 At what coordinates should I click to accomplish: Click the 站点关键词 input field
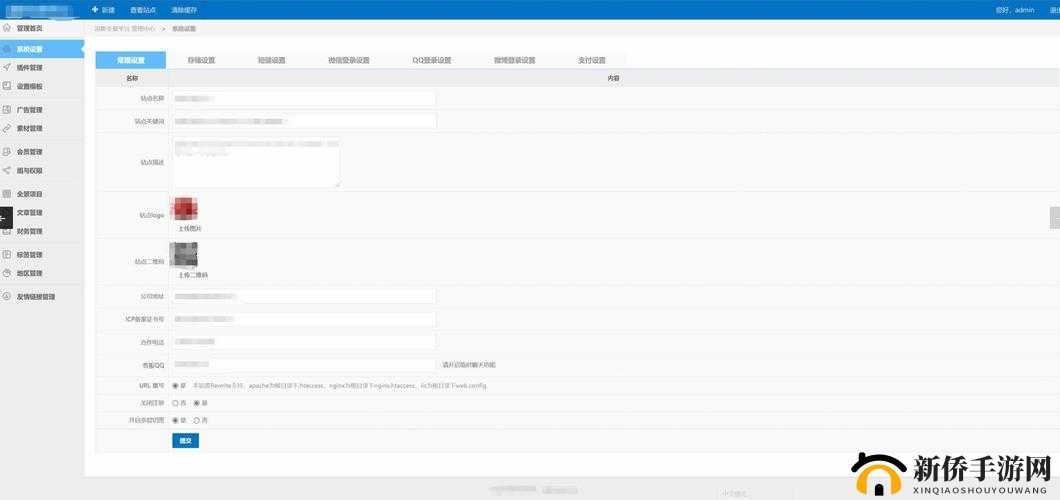coord(304,121)
